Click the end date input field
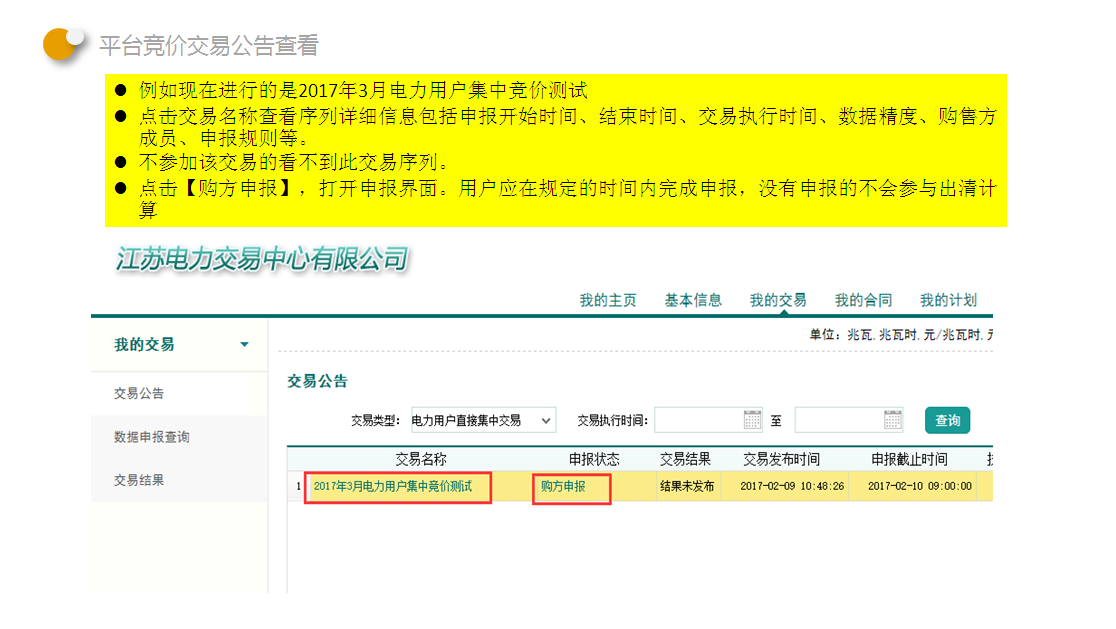This screenshot has height=629, width=1116. click(x=839, y=420)
